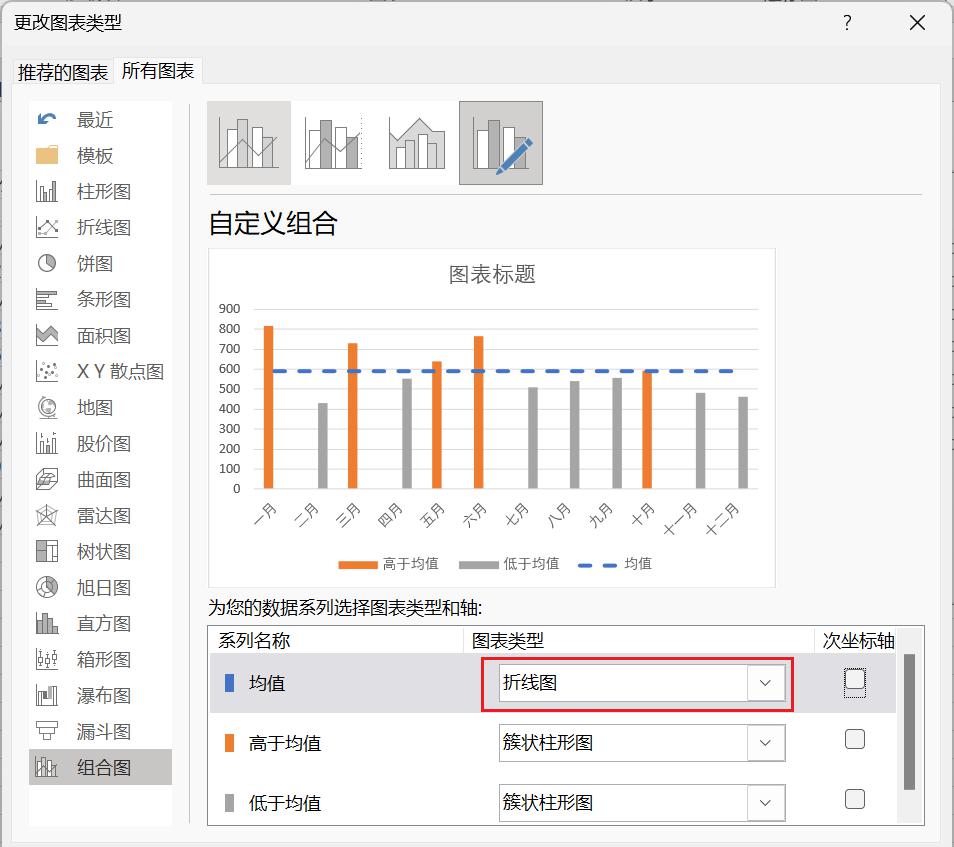
Task: Choose the 雷达图 radar chart category
Action: tap(100, 515)
